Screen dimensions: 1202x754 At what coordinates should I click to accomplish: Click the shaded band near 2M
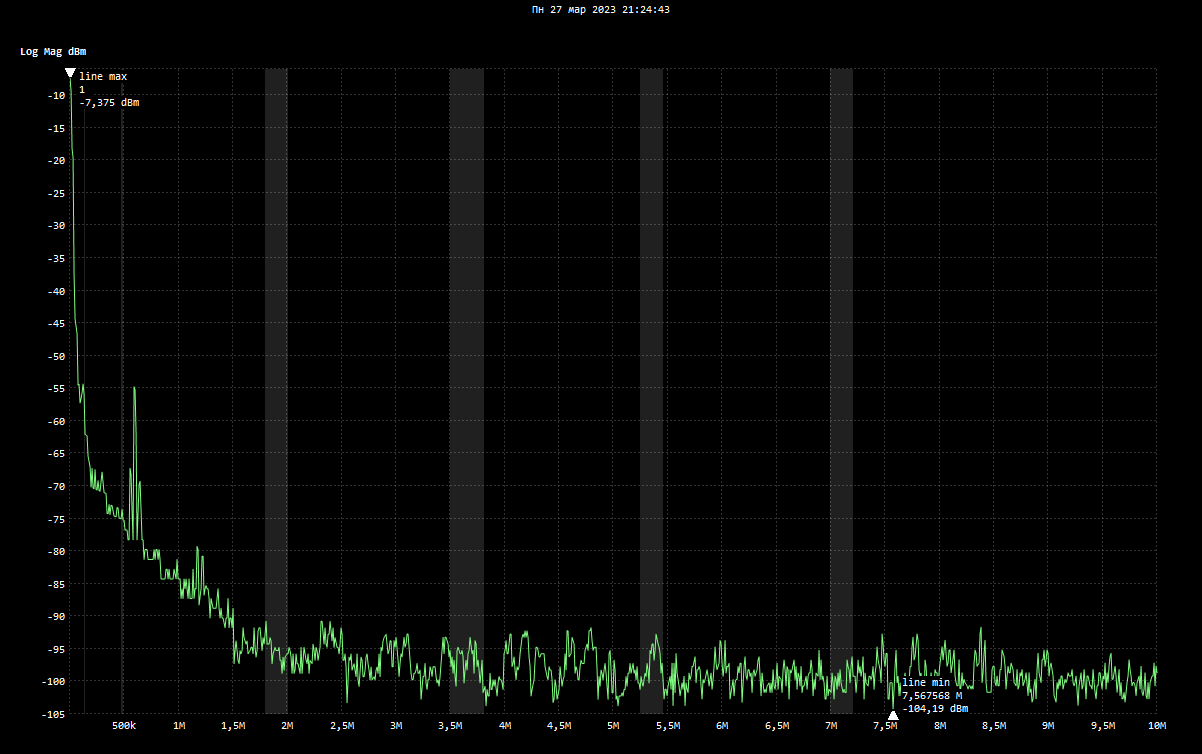click(x=276, y=391)
